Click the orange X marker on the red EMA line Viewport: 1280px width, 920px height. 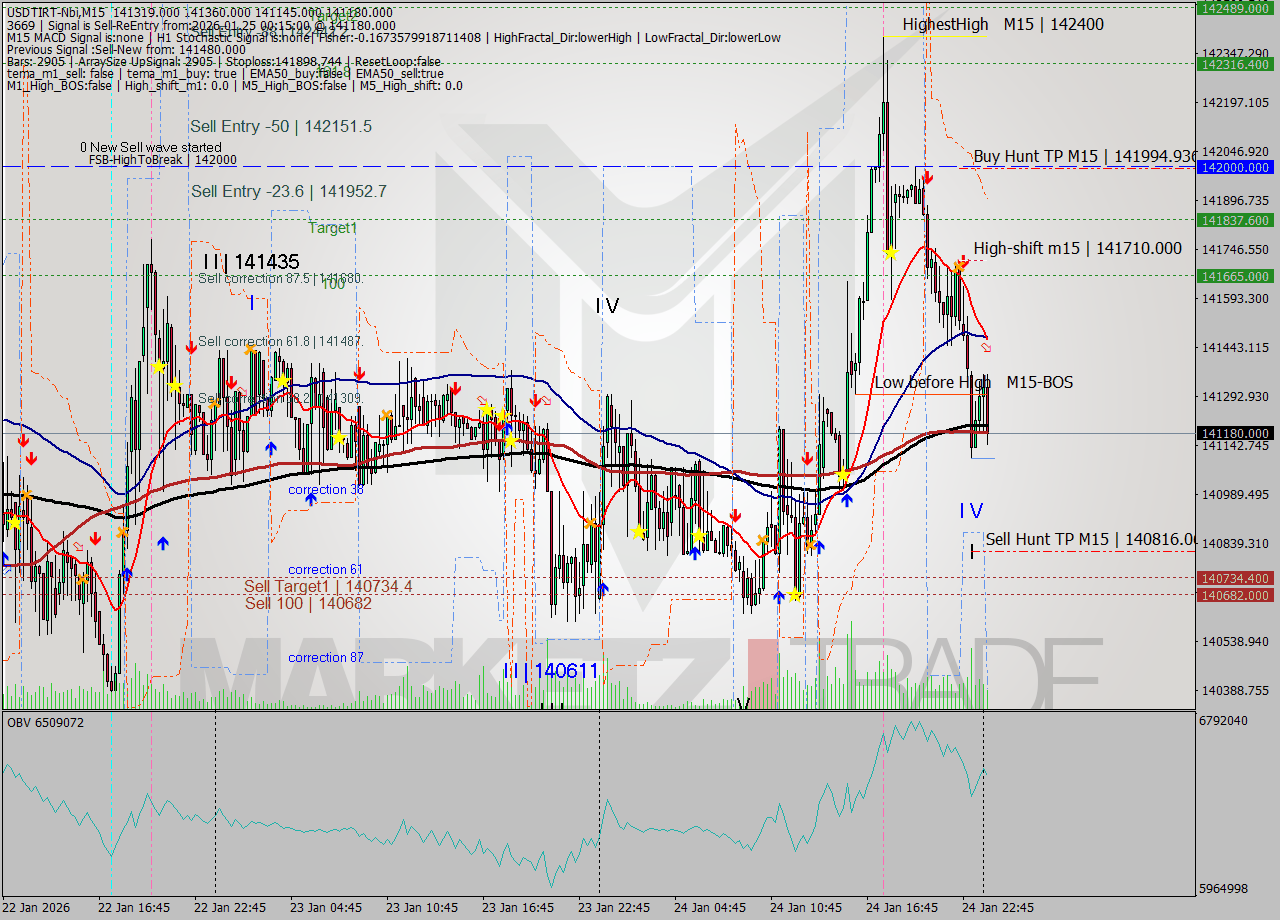[x=959, y=267]
